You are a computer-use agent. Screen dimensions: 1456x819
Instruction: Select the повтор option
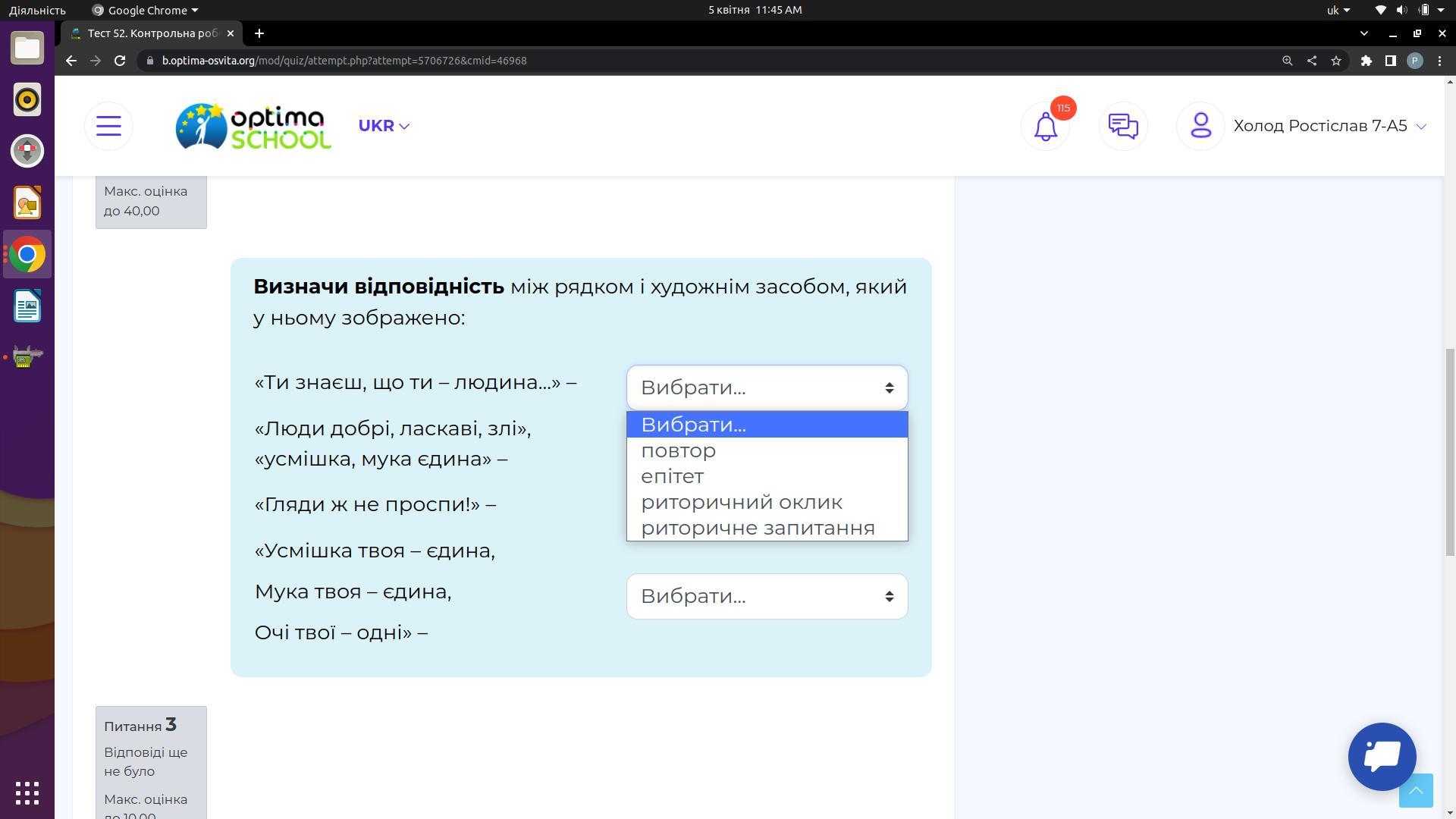click(x=679, y=450)
